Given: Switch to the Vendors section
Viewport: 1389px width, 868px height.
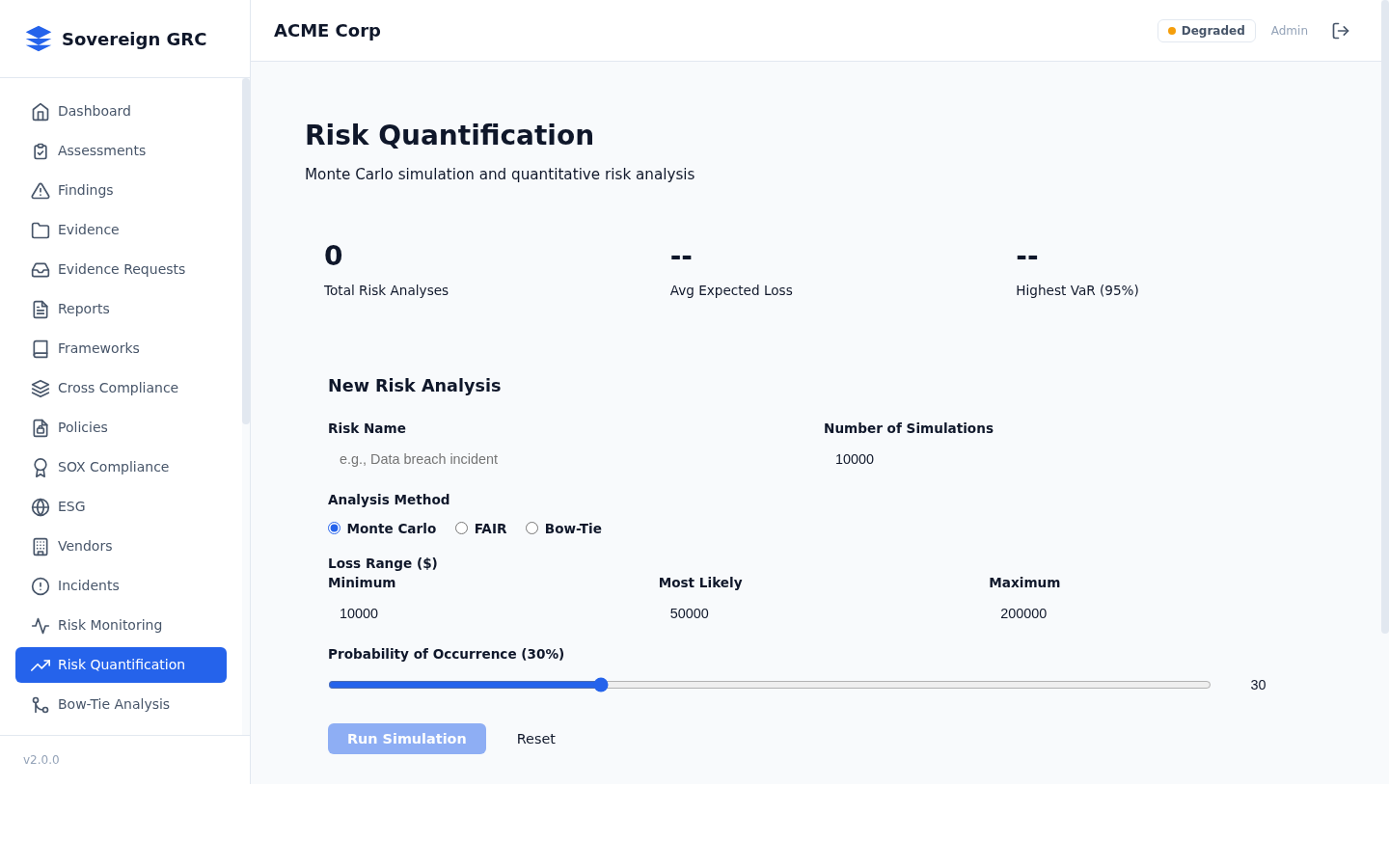Looking at the screenshot, I should point(85,546).
